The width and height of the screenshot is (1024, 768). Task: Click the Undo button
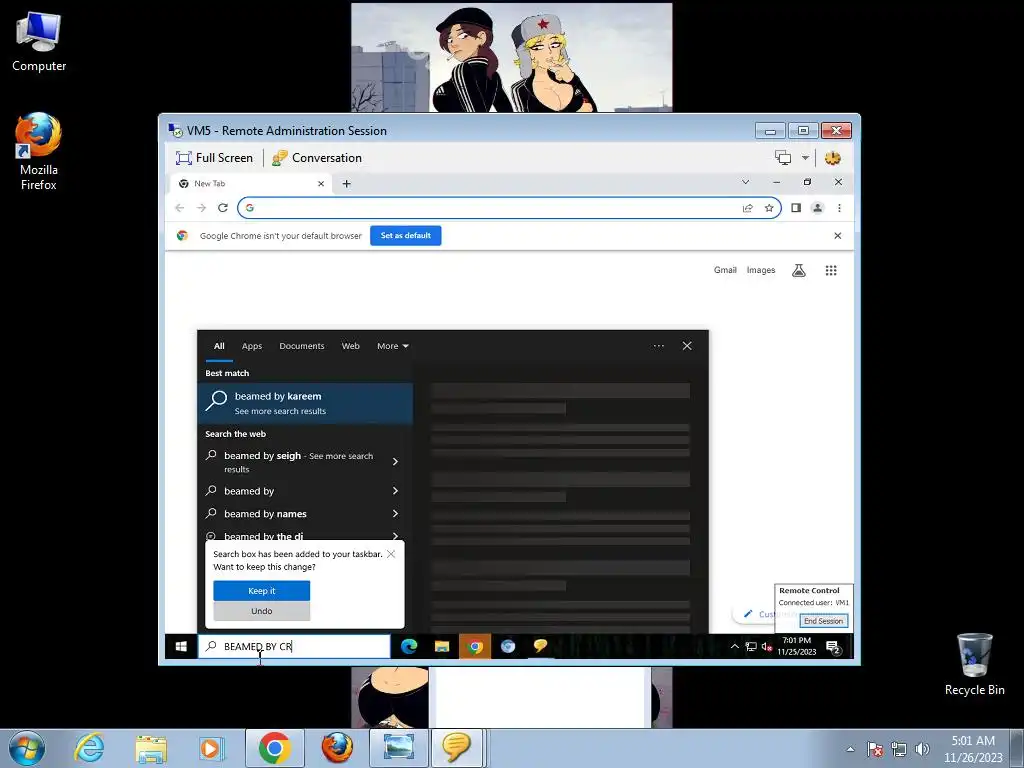262,611
